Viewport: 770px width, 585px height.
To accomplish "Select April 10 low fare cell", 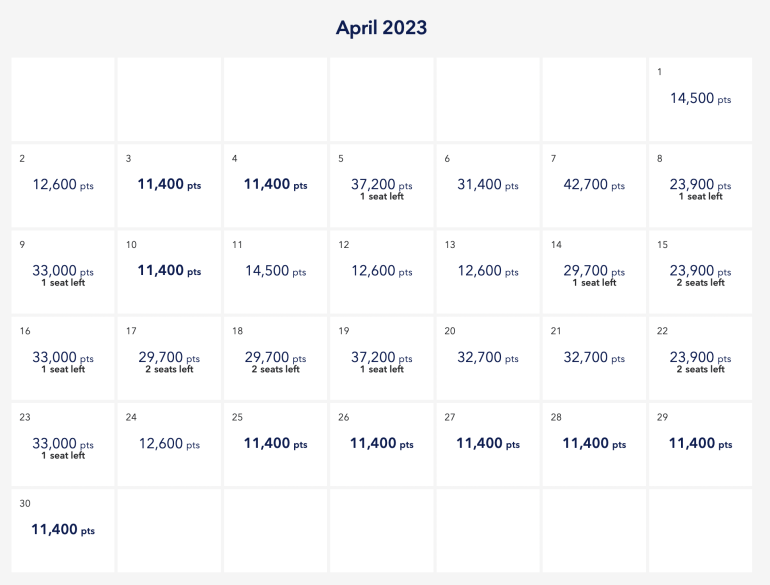I will coord(169,271).
